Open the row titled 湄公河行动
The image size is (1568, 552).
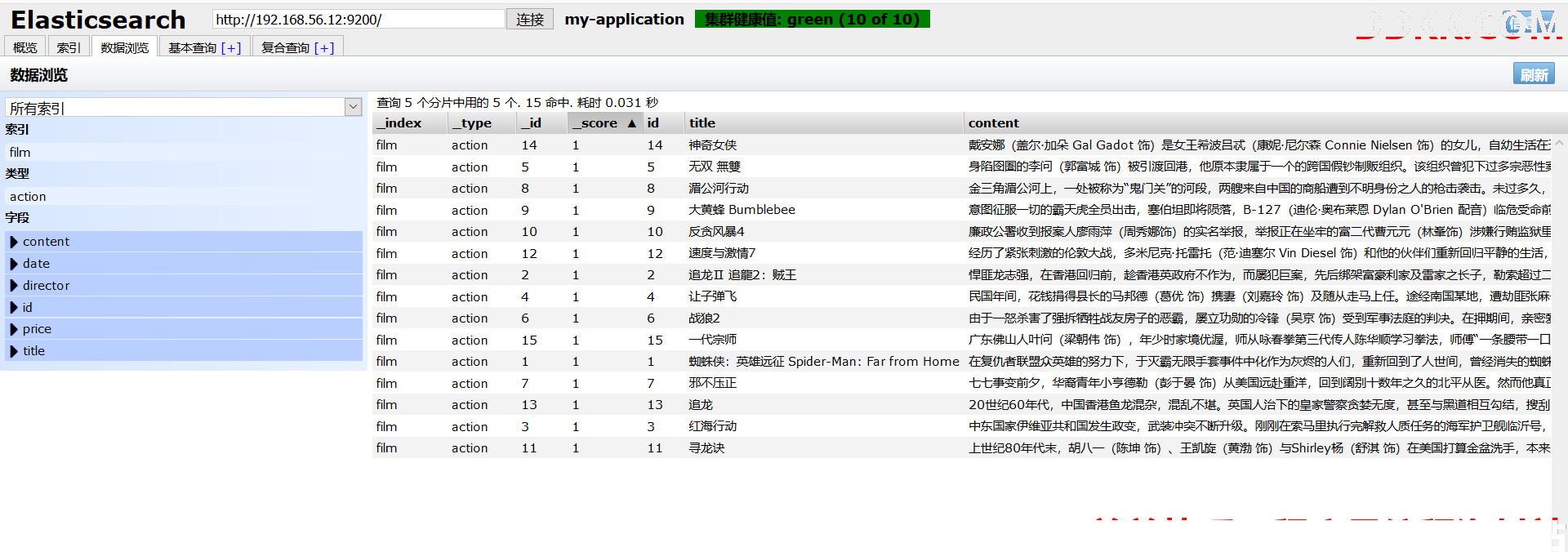pos(962,189)
